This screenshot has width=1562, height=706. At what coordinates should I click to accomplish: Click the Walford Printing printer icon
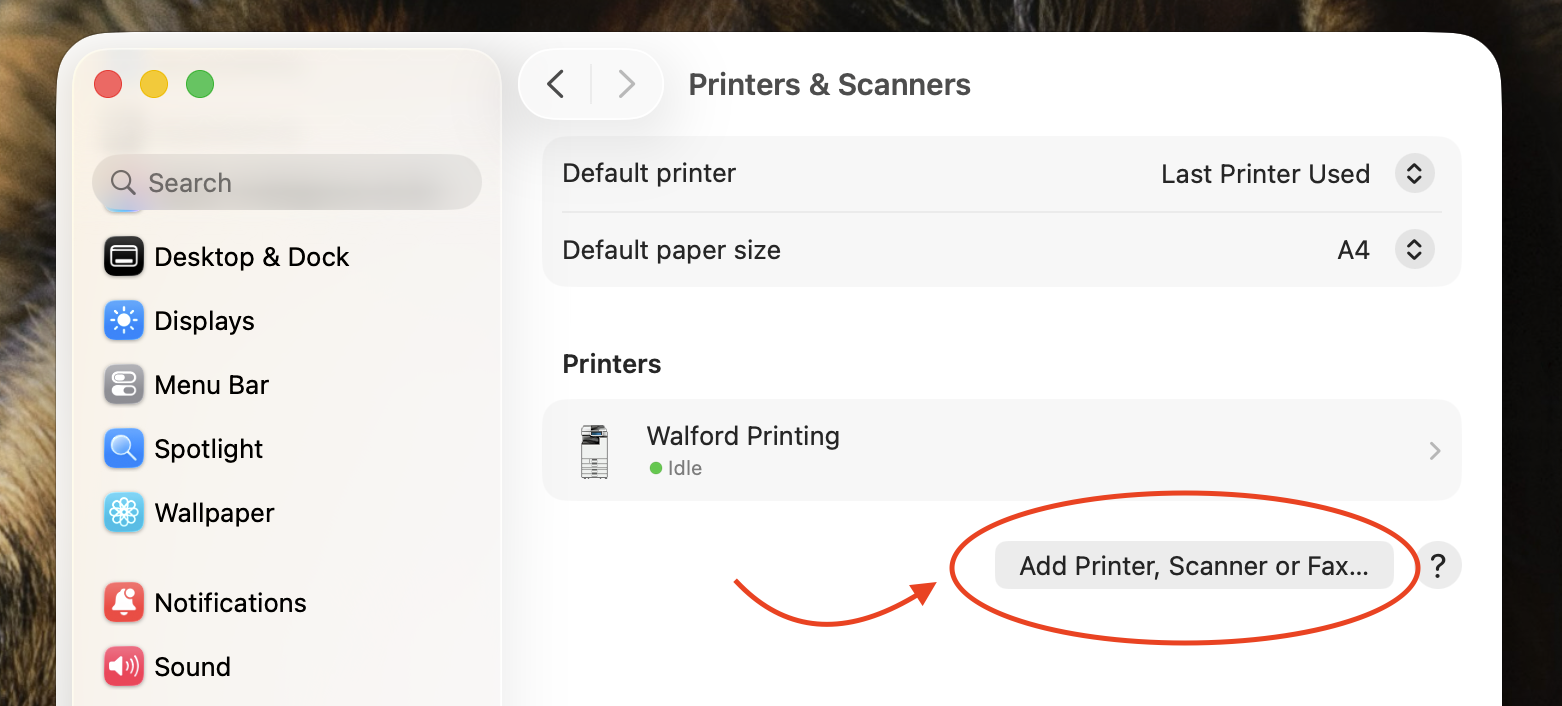[594, 451]
